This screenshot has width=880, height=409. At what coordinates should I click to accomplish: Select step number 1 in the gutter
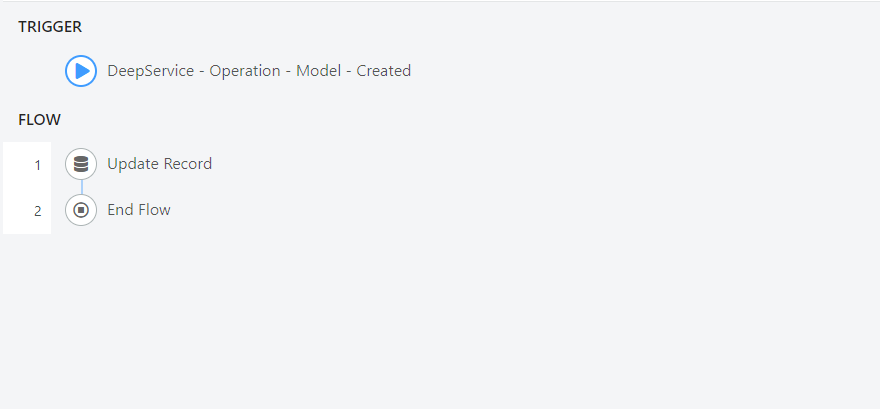pyautogui.click(x=38, y=166)
